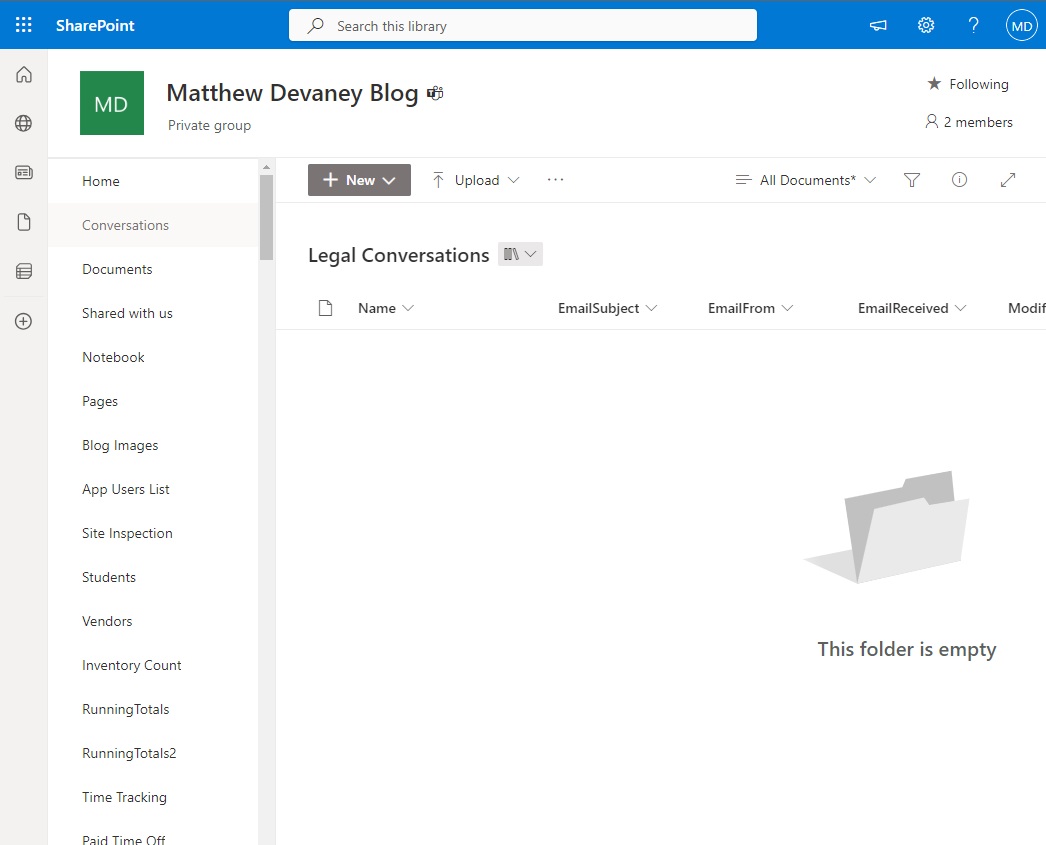Click the MD account avatar
The height and width of the screenshot is (845, 1046).
coord(1021,25)
